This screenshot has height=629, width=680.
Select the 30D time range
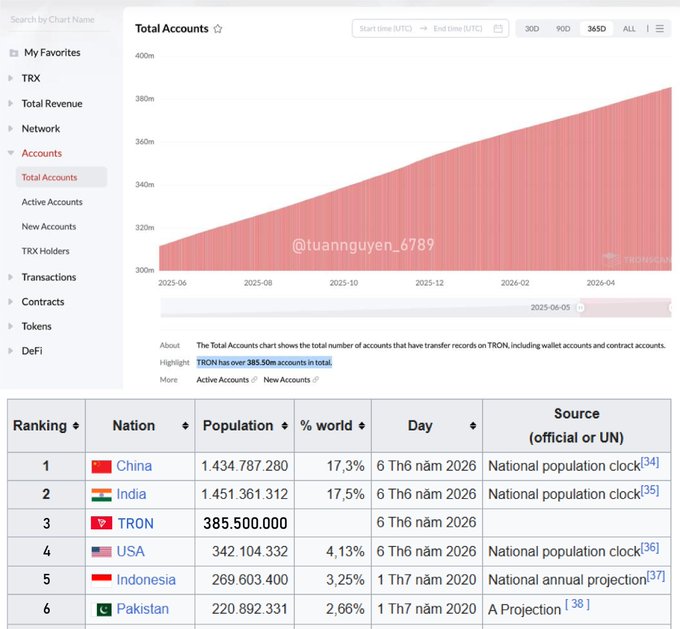(x=532, y=29)
